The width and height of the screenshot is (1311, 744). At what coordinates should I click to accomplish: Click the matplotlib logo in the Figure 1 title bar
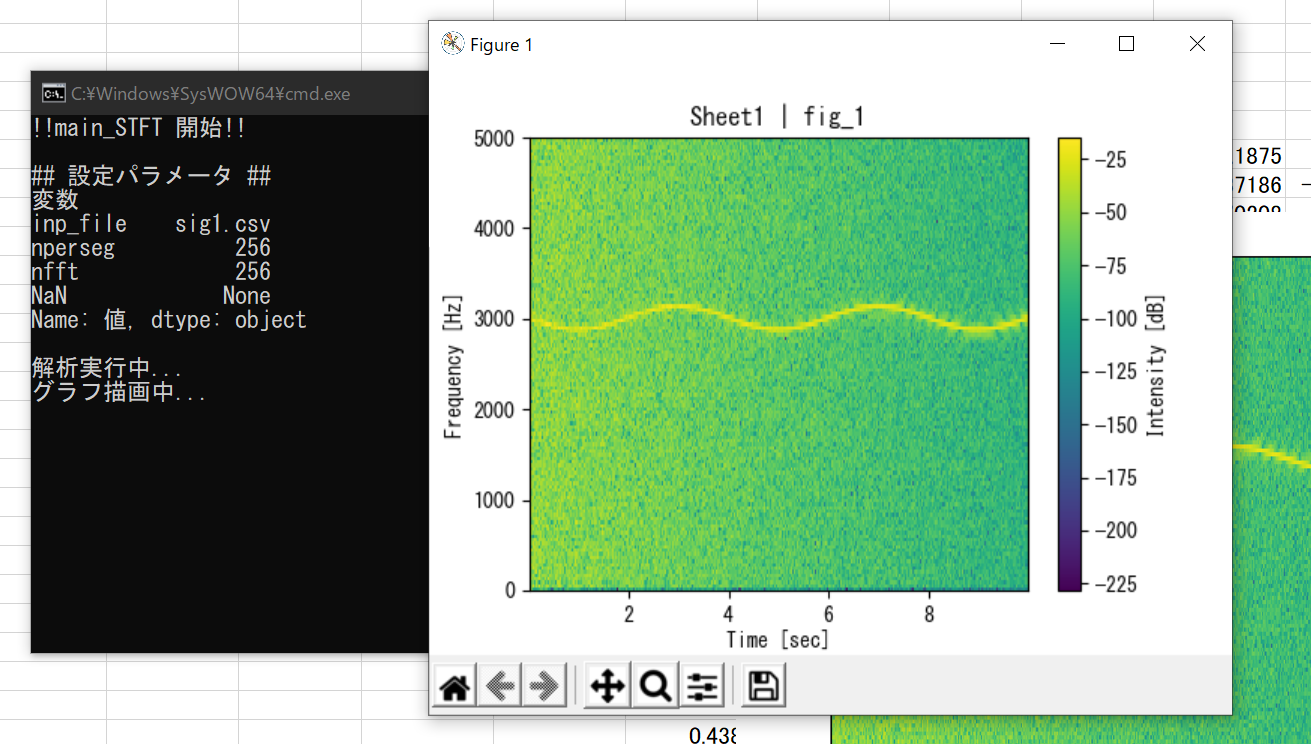coord(452,44)
